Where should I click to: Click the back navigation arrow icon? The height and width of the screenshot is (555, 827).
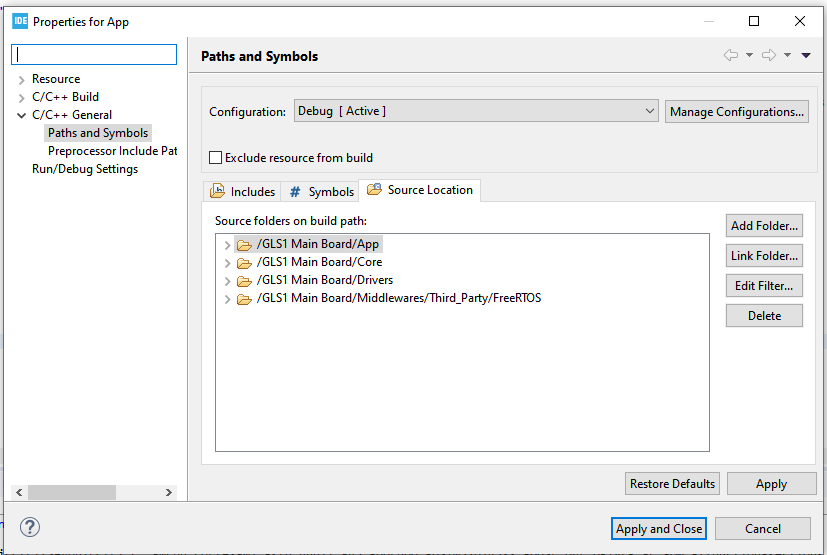pos(731,56)
